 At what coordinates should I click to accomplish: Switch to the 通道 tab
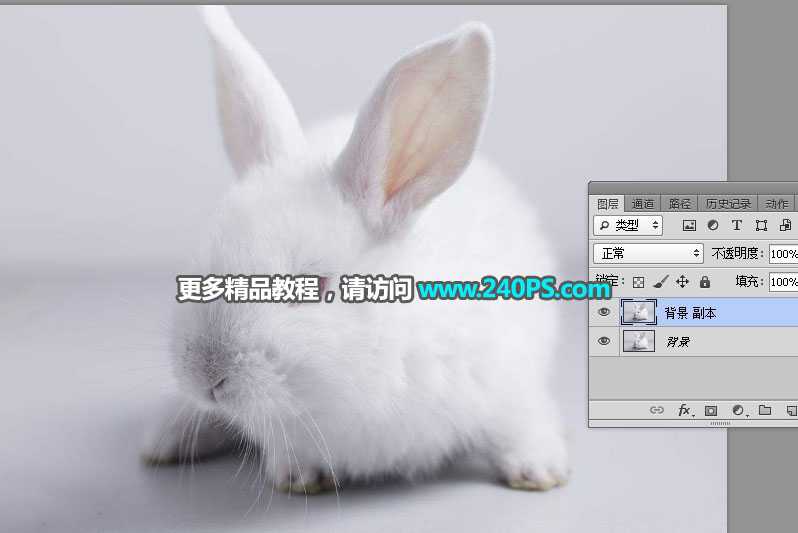coord(643,203)
